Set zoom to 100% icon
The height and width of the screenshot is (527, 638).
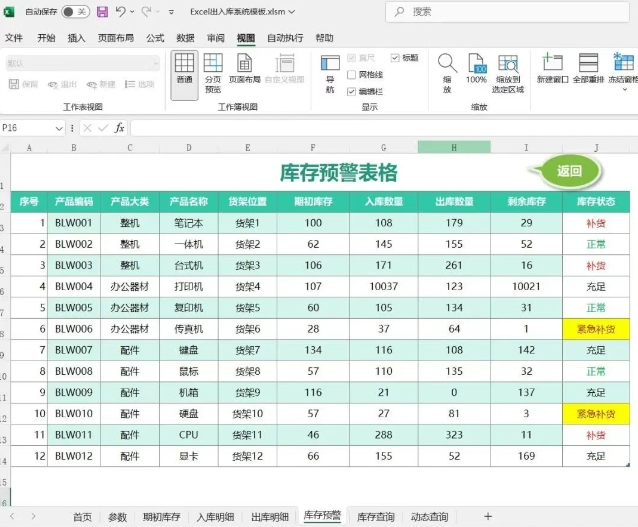[476, 68]
